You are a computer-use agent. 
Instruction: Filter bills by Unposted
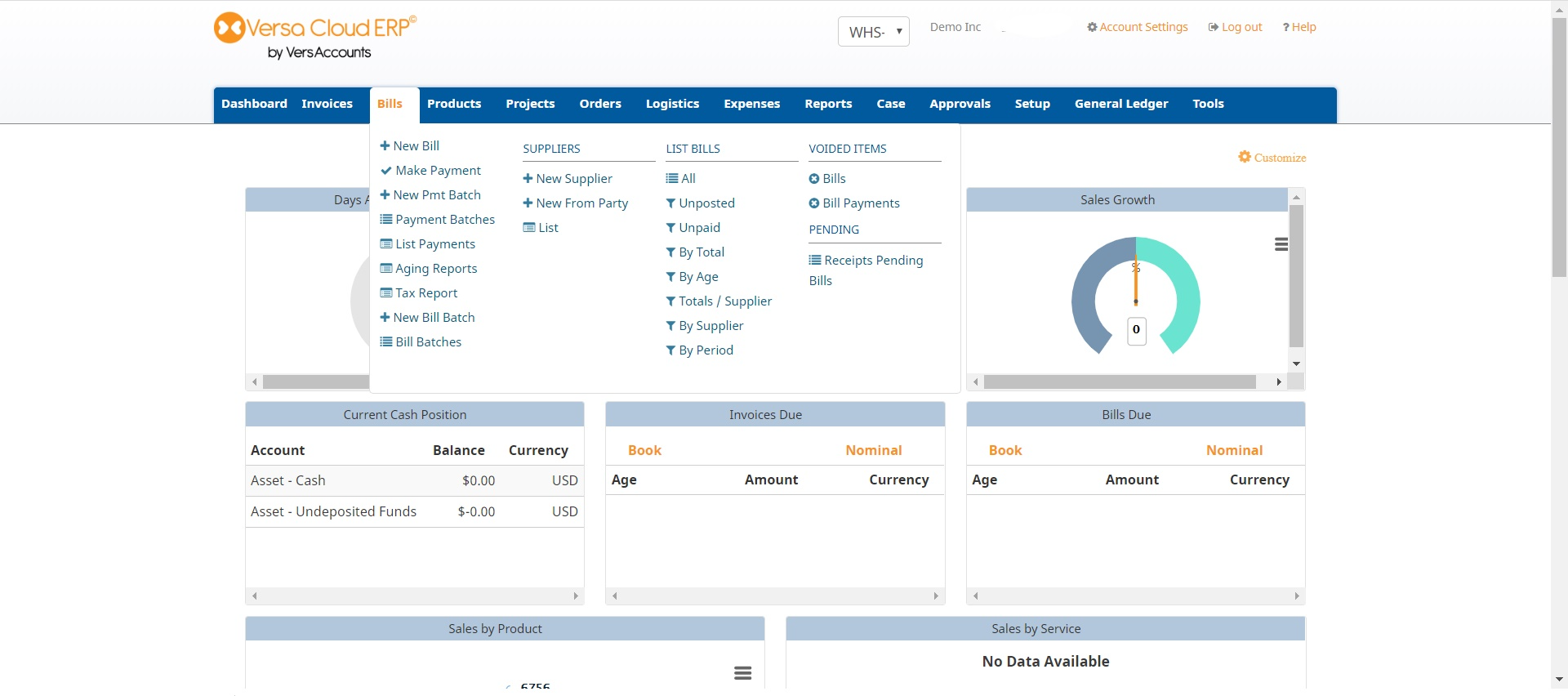(701, 203)
